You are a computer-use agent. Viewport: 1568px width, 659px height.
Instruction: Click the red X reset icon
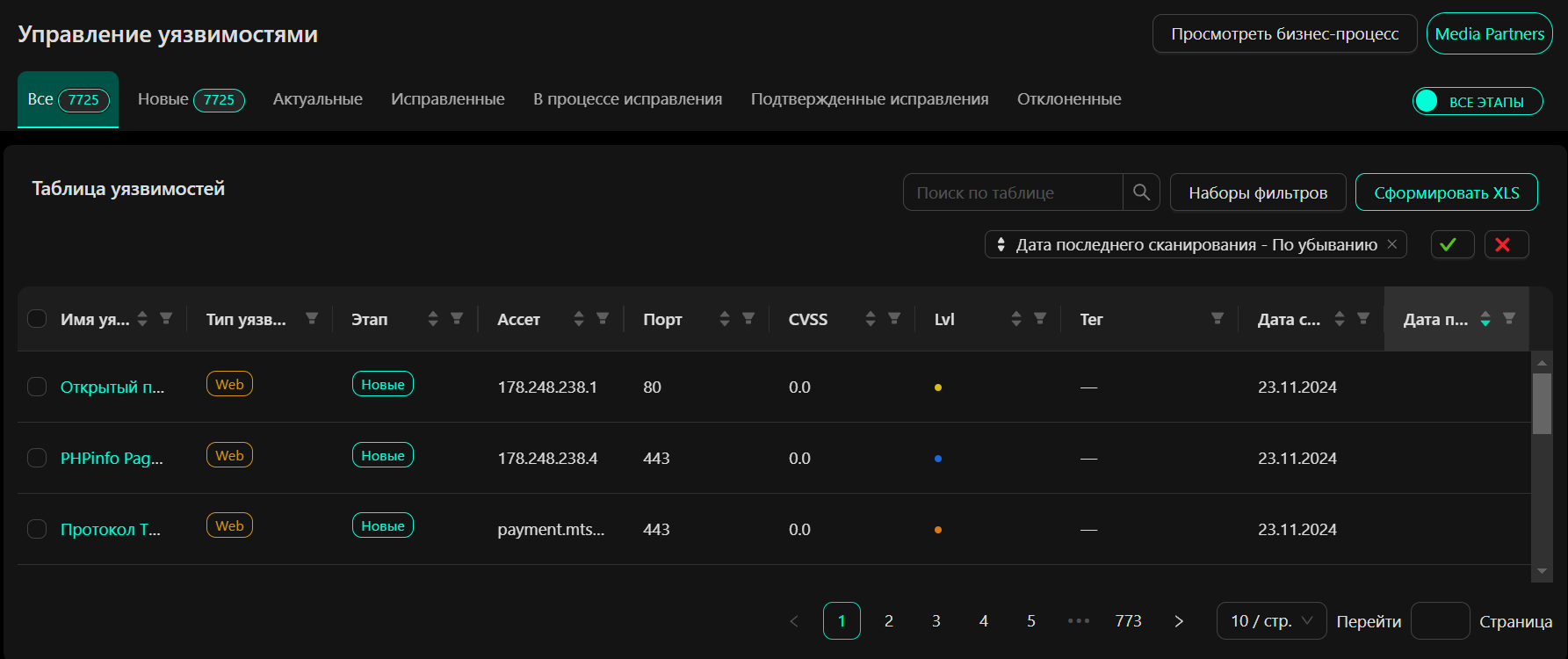[1506, 244]
